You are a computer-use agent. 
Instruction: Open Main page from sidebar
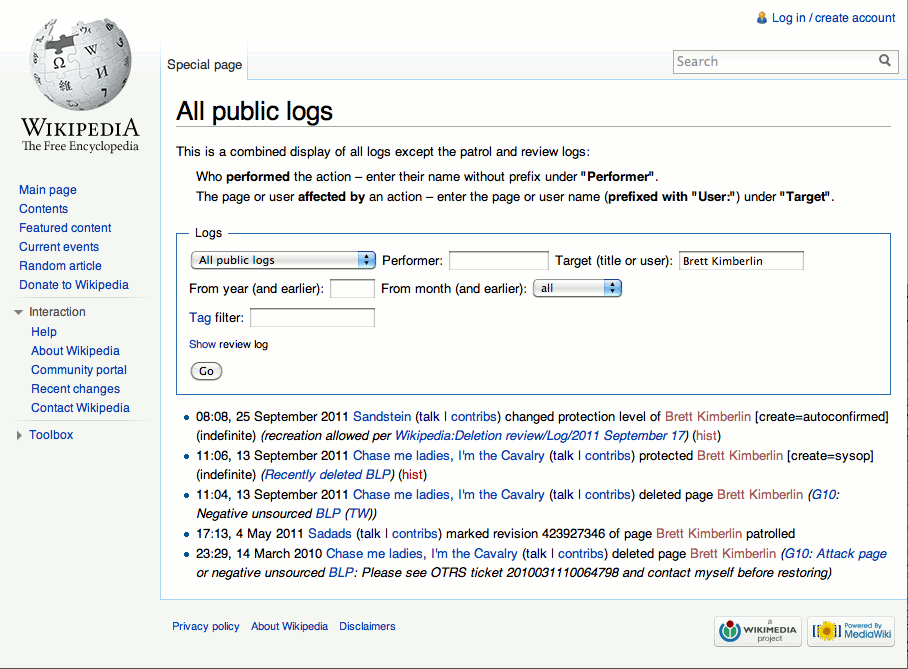[x=48, y=190]
